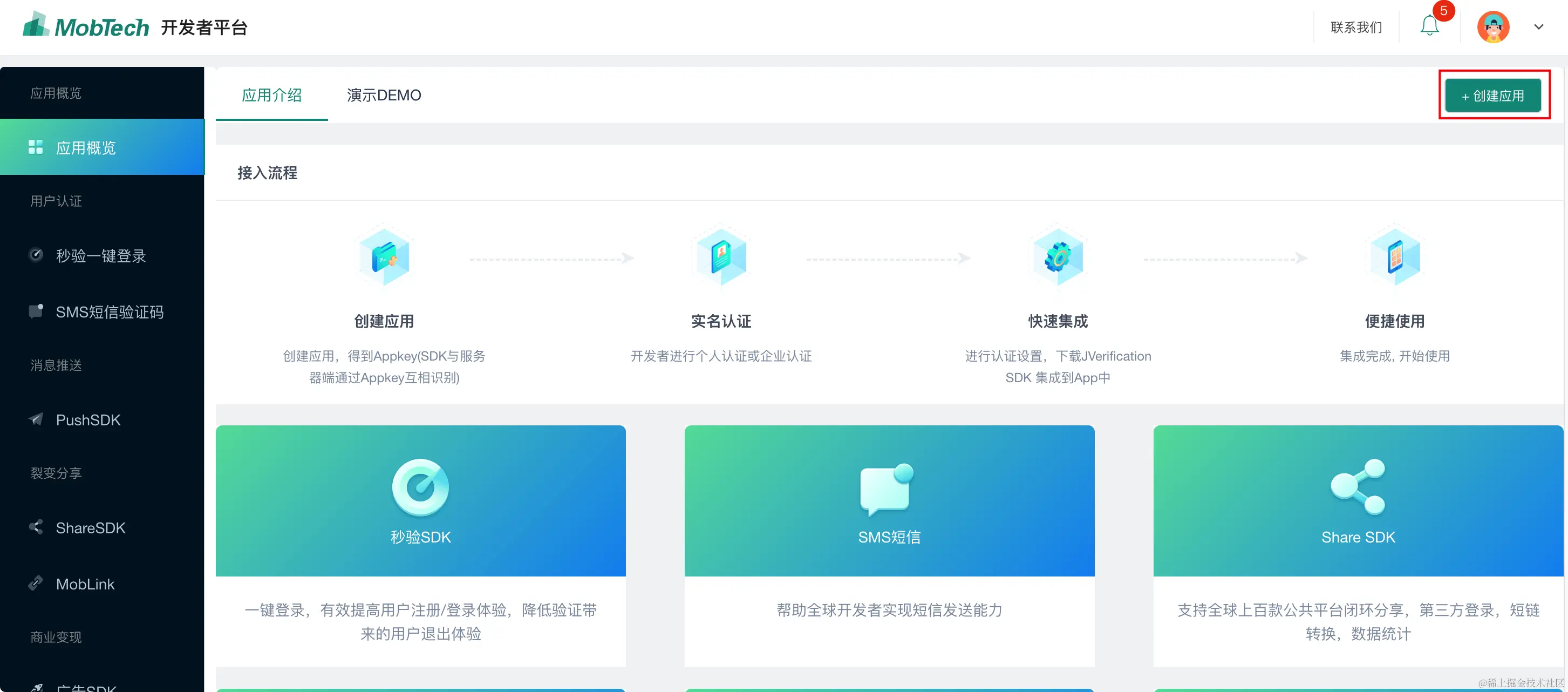Image resolution: width=1568 pixels, height=692 pixels.
Task: Click the user avatar icon
Action: (1492, 28)
